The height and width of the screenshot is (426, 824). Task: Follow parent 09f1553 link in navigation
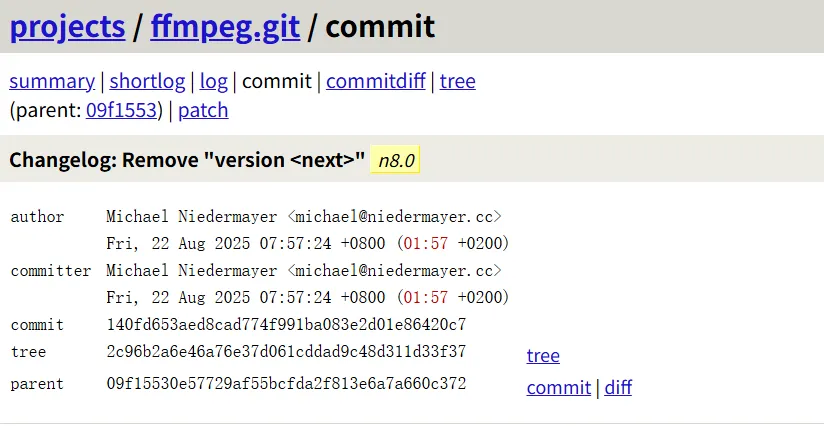[121, 110]
